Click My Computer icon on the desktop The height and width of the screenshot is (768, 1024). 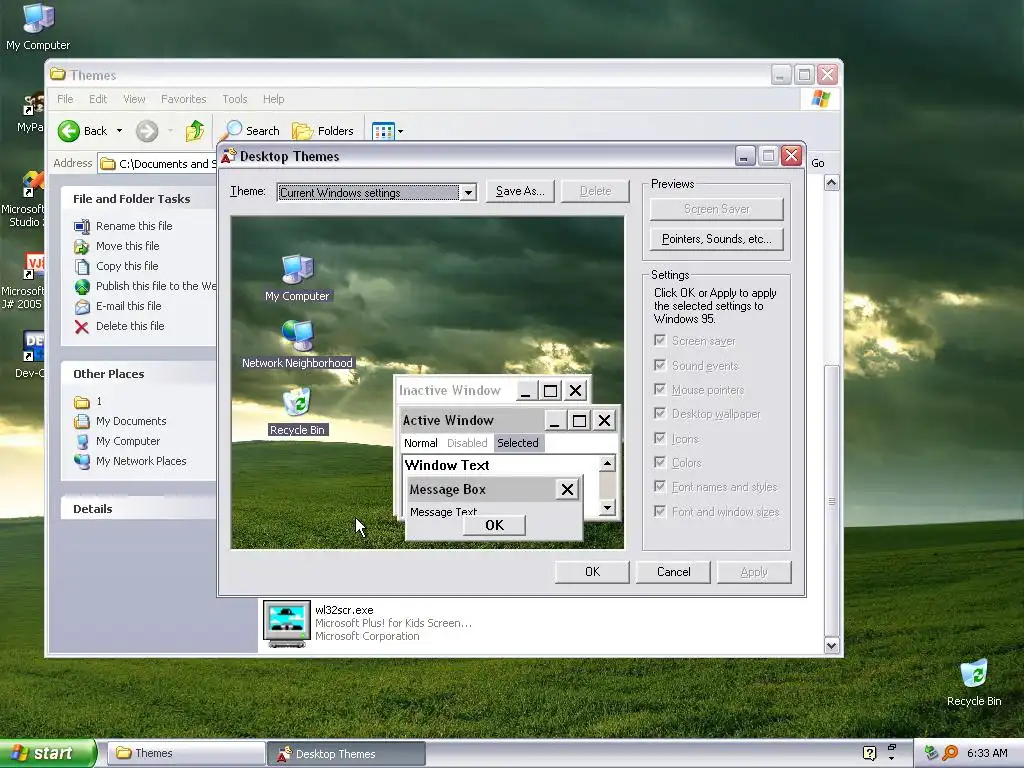click(38, 18)
